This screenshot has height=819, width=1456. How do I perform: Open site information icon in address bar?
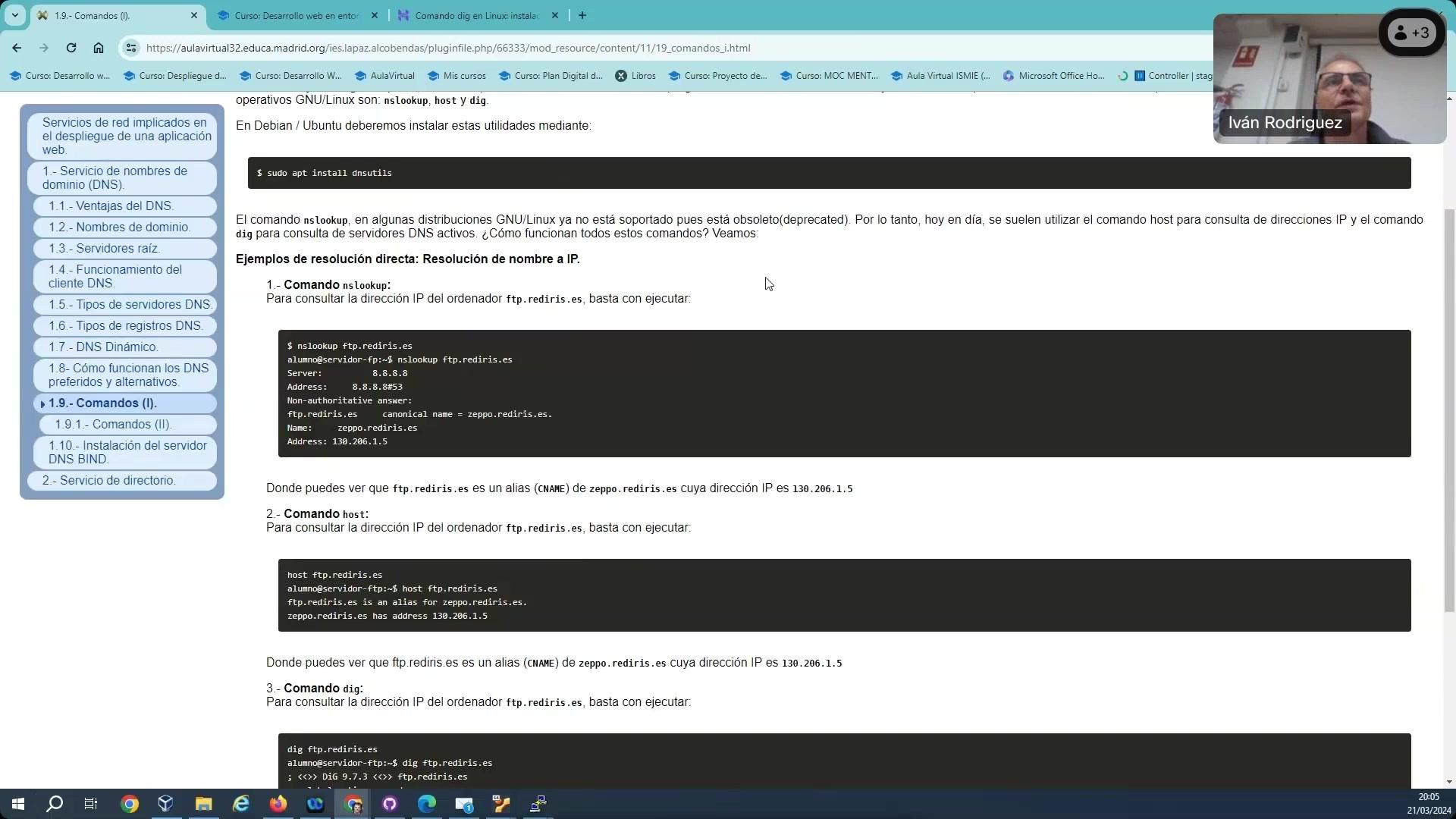click(x=131, y=48)
